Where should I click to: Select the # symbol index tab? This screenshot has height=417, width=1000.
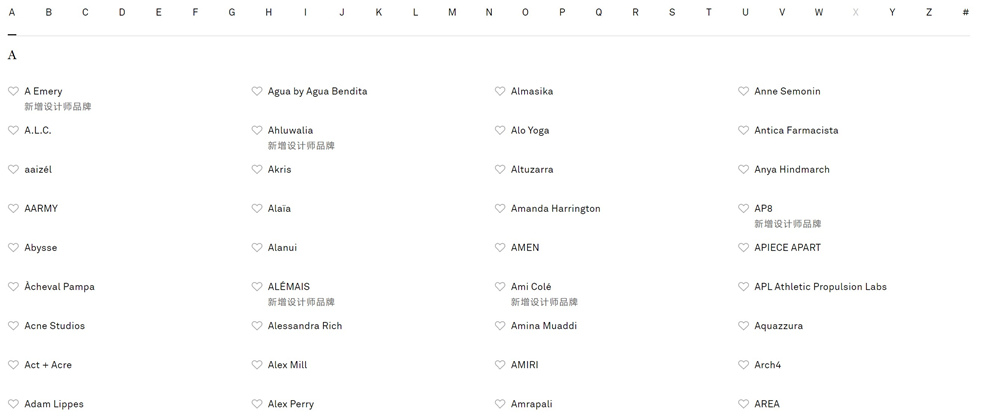point(966,12)
